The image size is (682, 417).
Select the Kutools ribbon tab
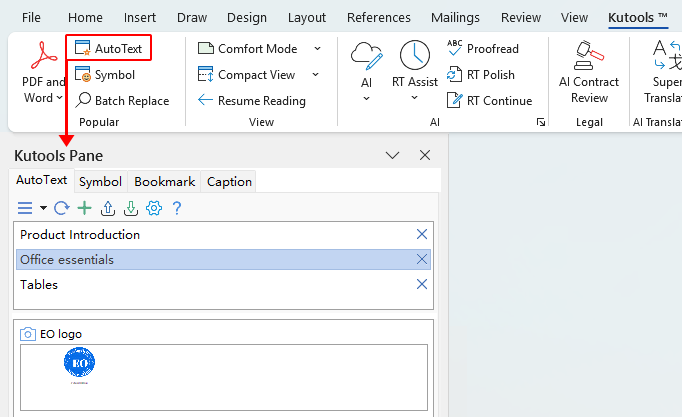tap(638, 17)
